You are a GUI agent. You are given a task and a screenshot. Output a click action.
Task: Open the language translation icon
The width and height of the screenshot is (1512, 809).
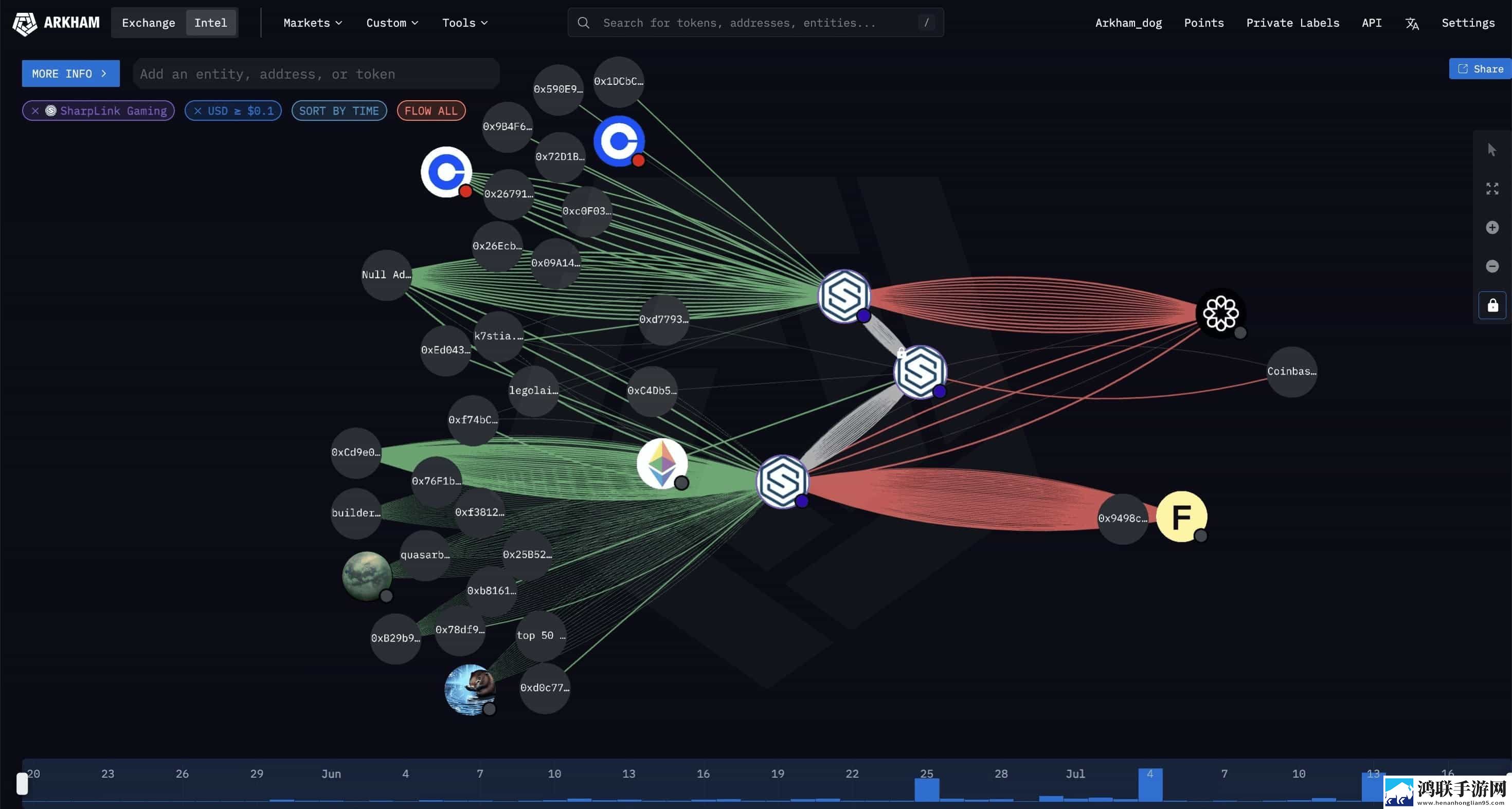[x=1412, y=24]
